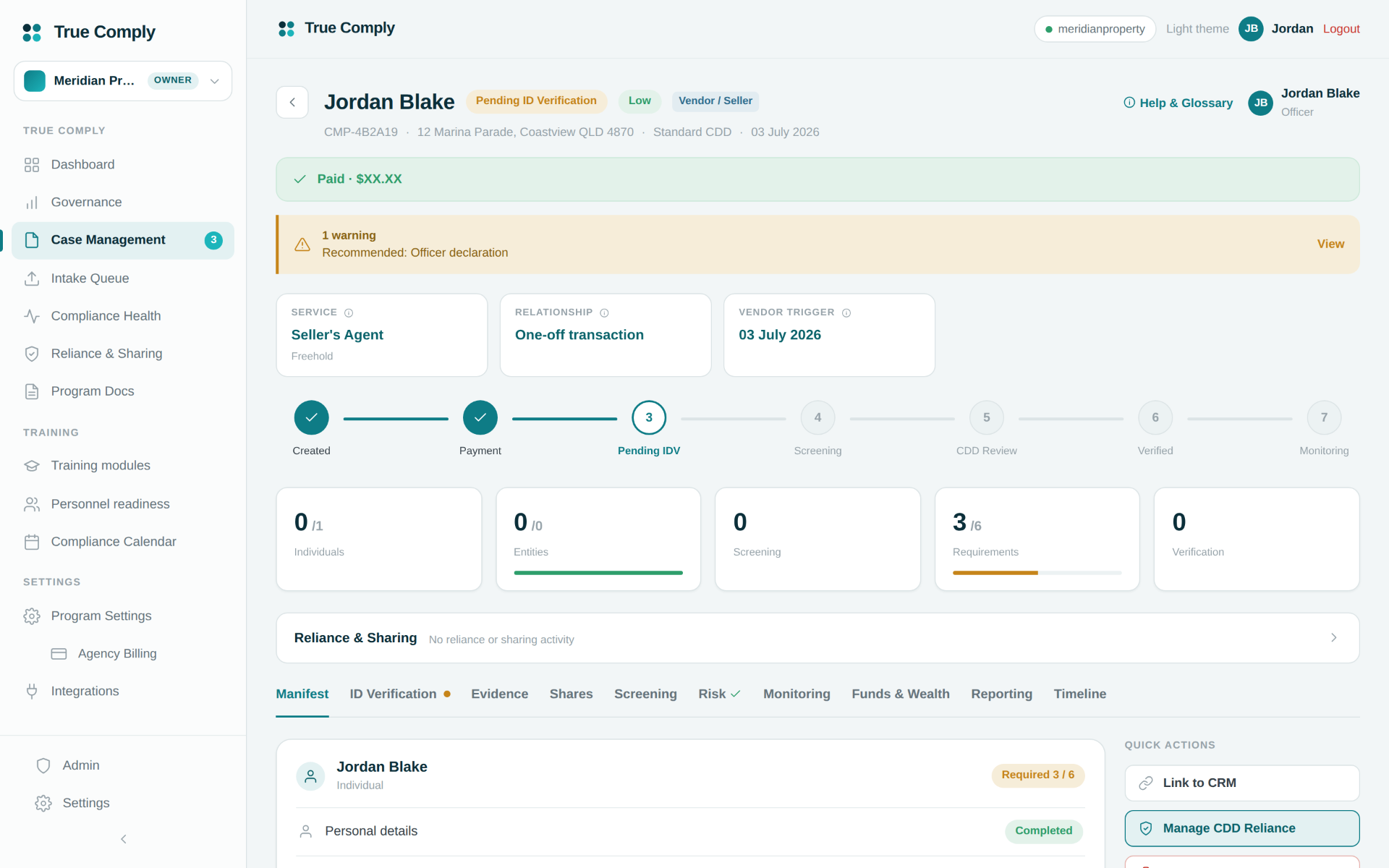Open Verification stat card
Image resolution: width=1389 pixels, height=868 pixels.
click(x=1257, y=540)
